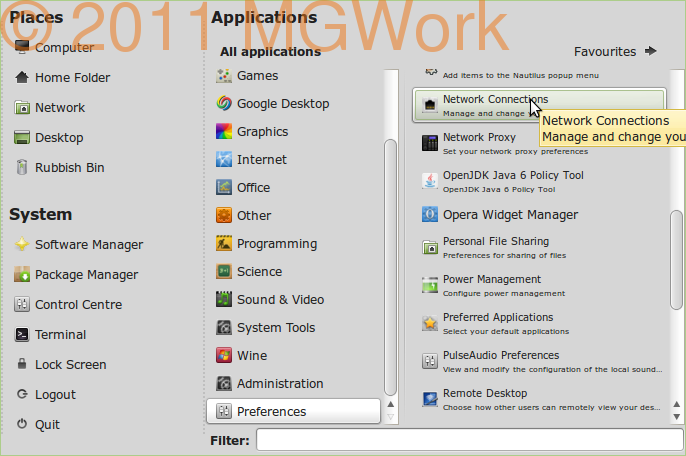Screen dimensions: 686x456
Task: Click the Quit power icon
Action: coord(22,424)
